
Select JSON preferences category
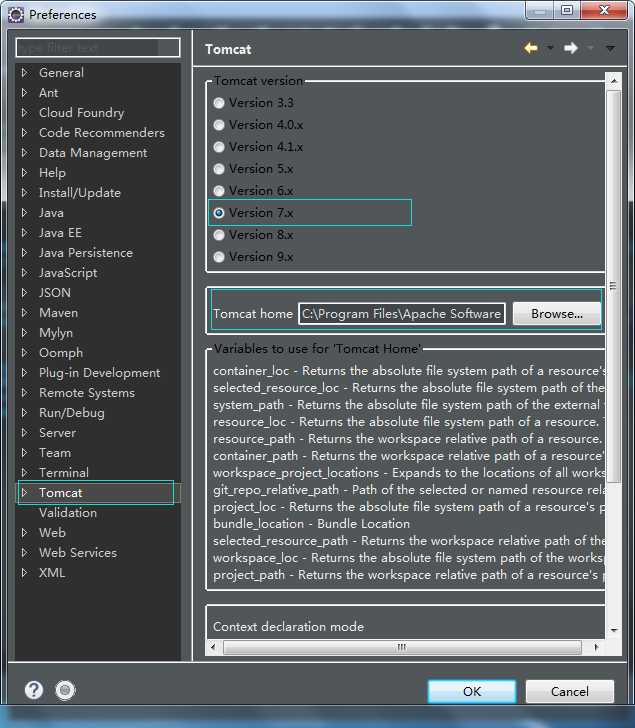point(55,292)
